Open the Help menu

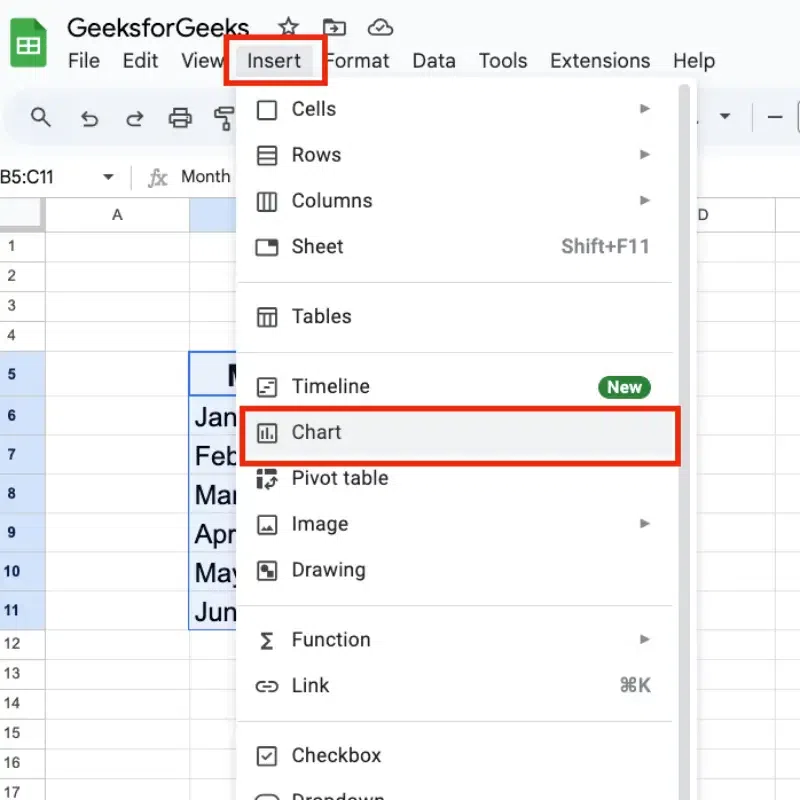[694, 61]
